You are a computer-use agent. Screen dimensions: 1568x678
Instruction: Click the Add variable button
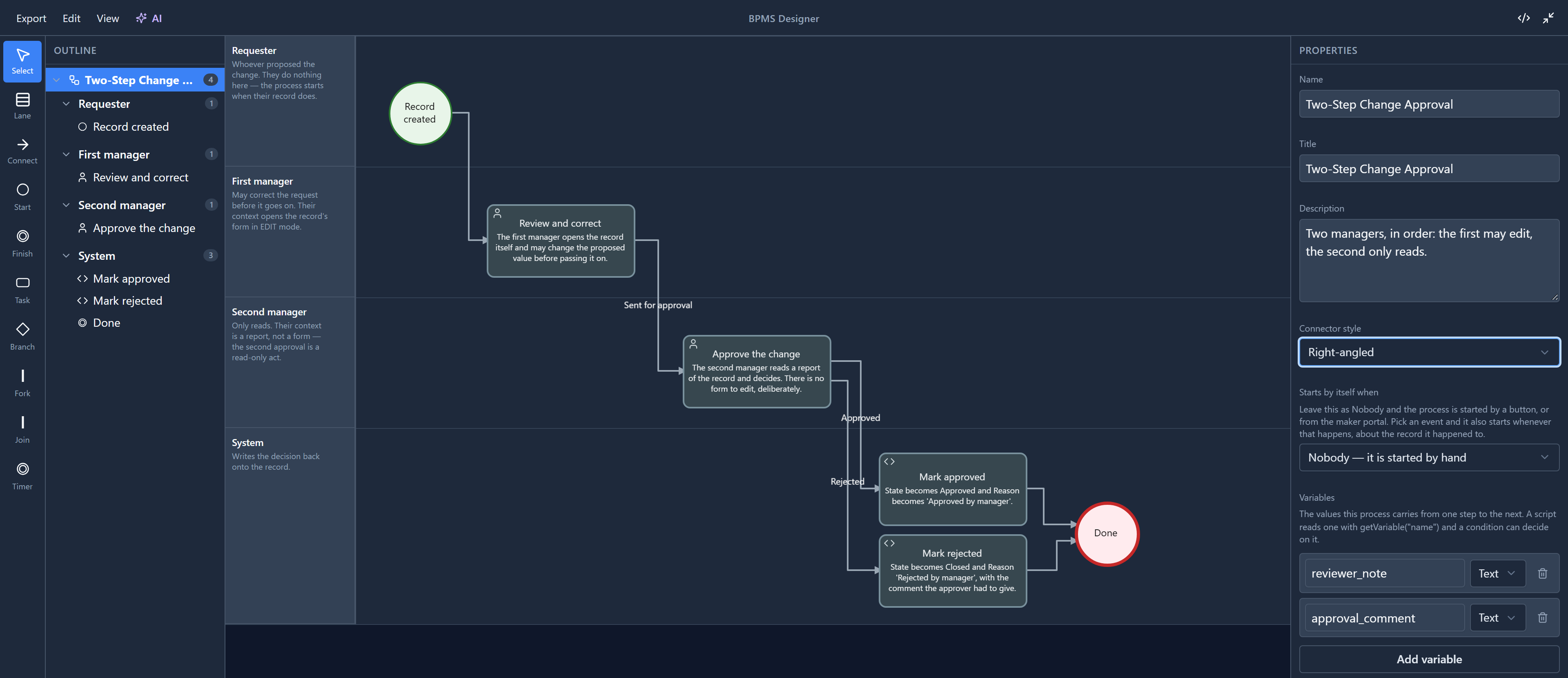(x=1429, y=659)
